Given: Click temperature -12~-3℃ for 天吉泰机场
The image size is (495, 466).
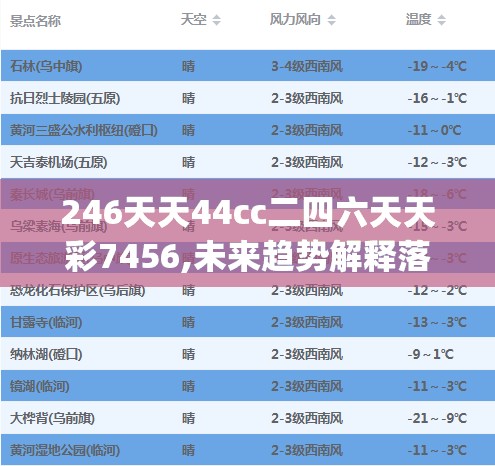Looking at the screenshot, I should pos(437,162).
